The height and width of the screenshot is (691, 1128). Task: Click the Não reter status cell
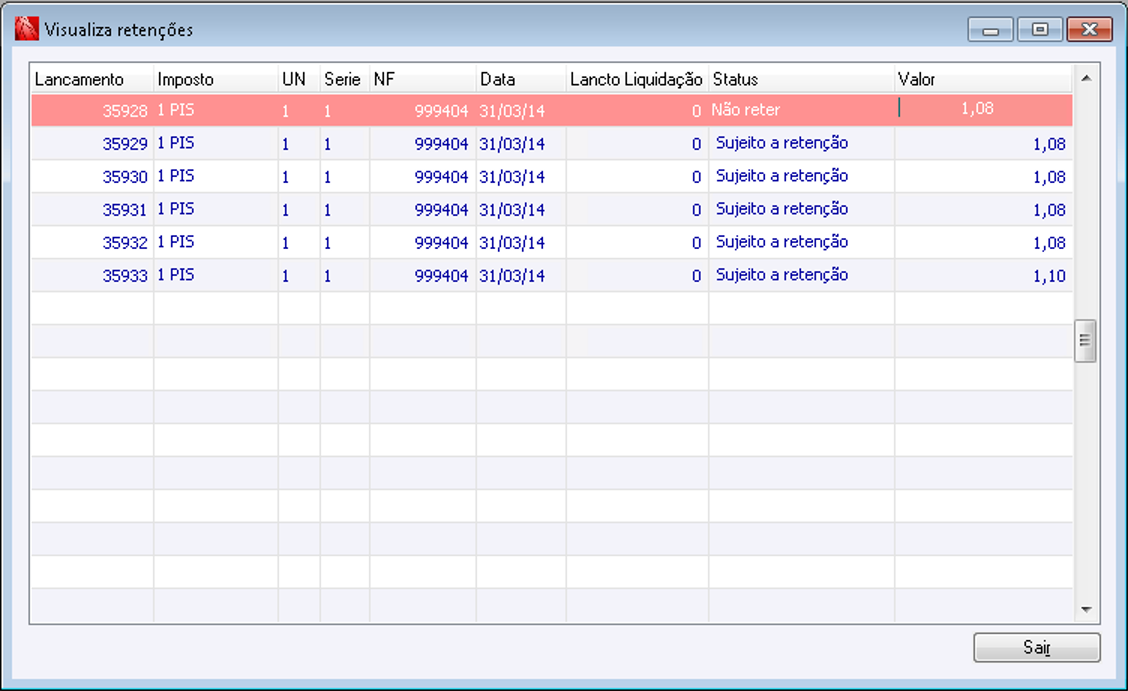pos(801,111)
